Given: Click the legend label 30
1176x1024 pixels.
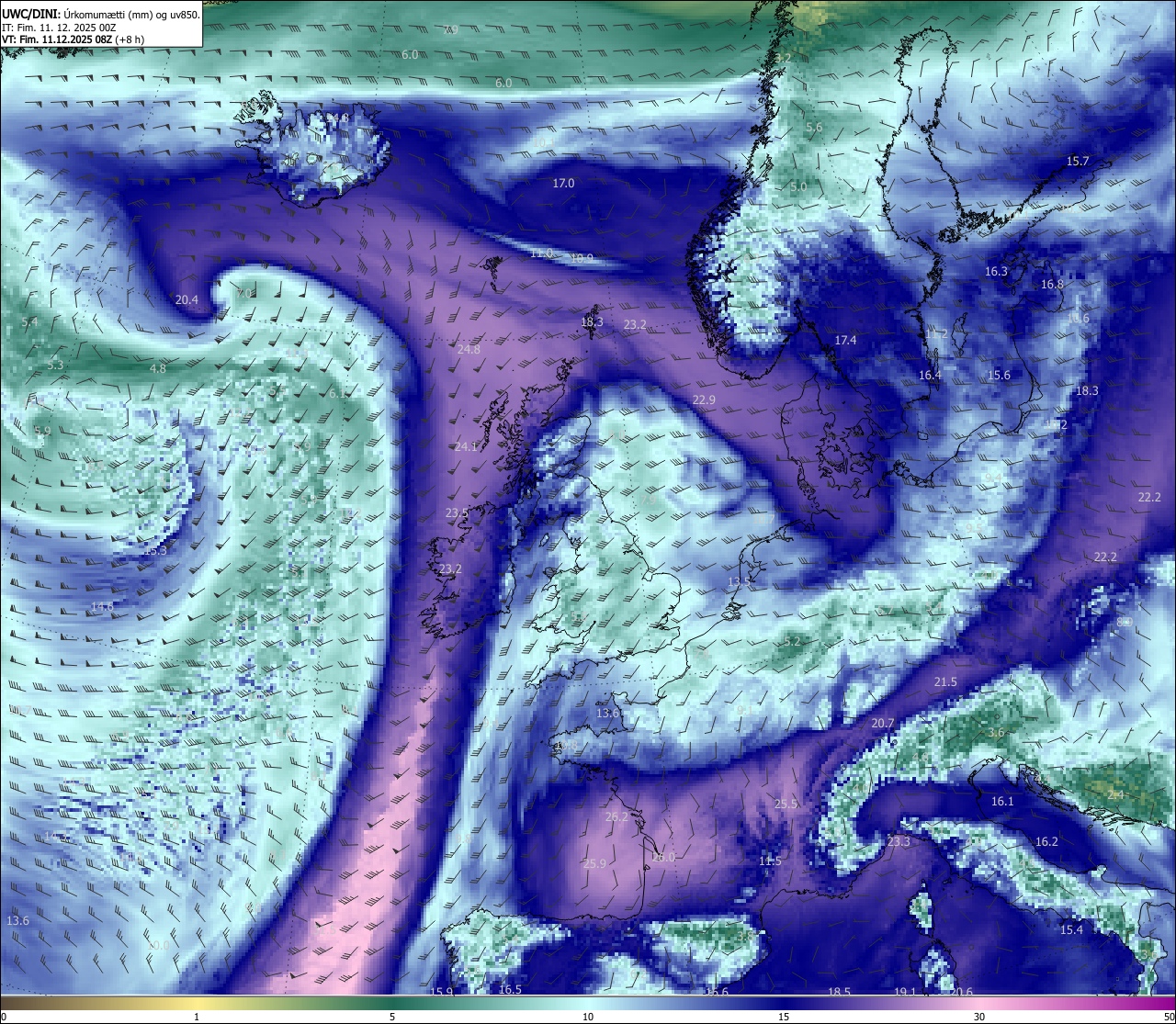Looking at the screenshot, I should coord(979,1017).
